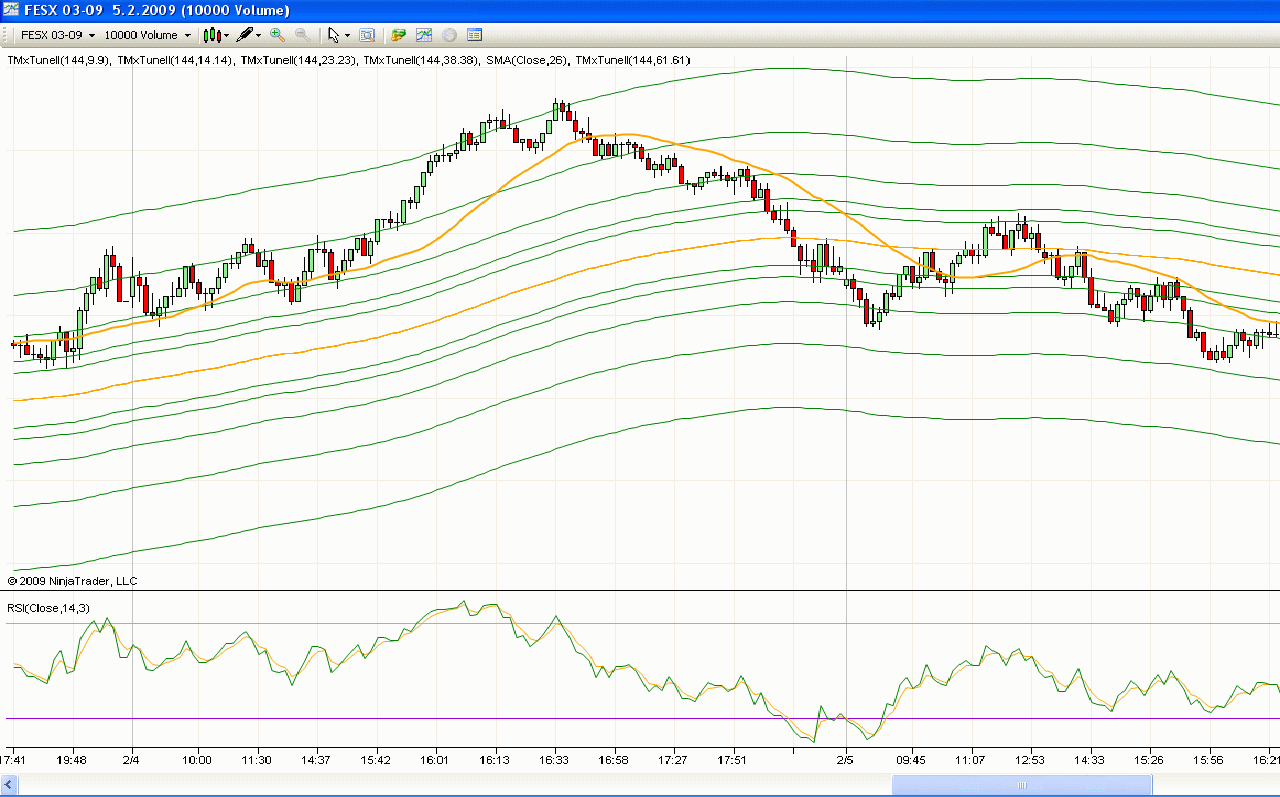Expand the cursor type dropdown arrow

347,35
